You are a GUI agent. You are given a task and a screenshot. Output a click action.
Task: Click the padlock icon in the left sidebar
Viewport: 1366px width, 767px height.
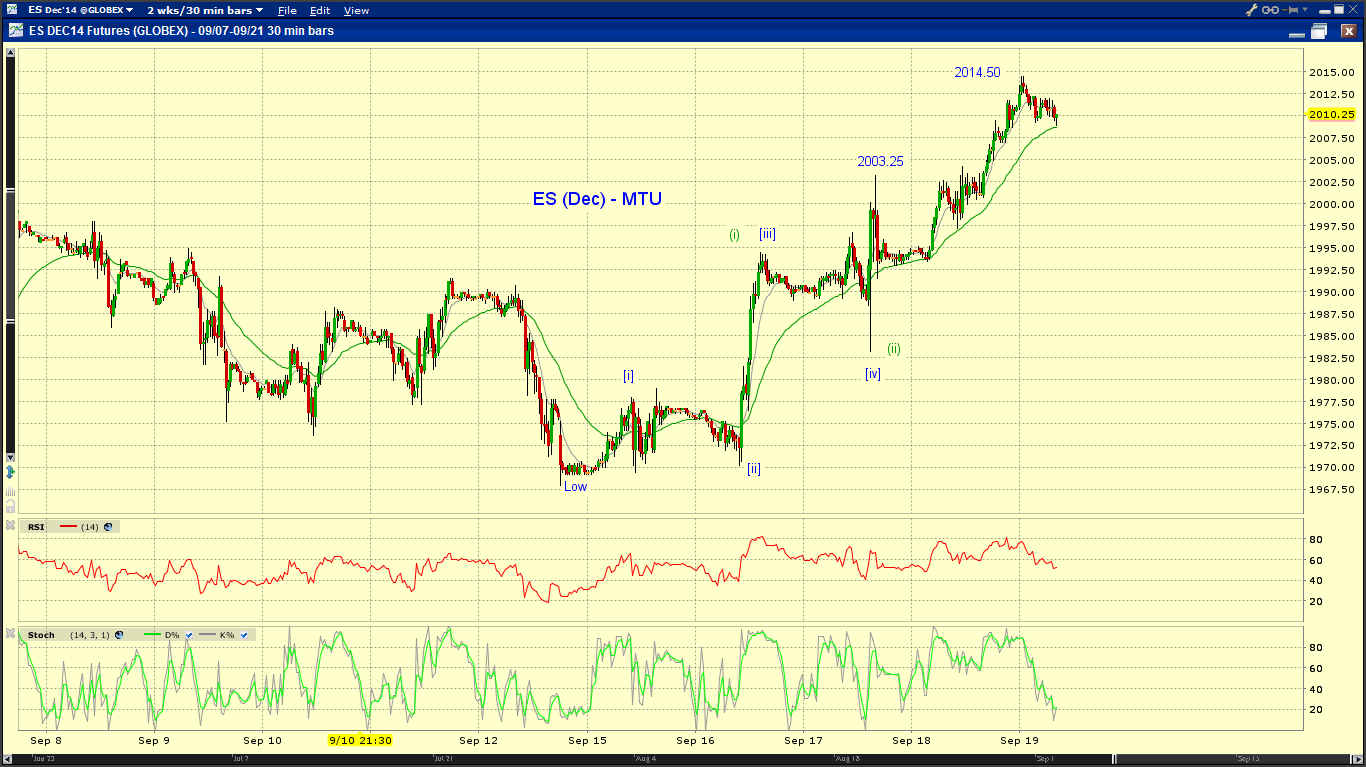tap(10, 506)
